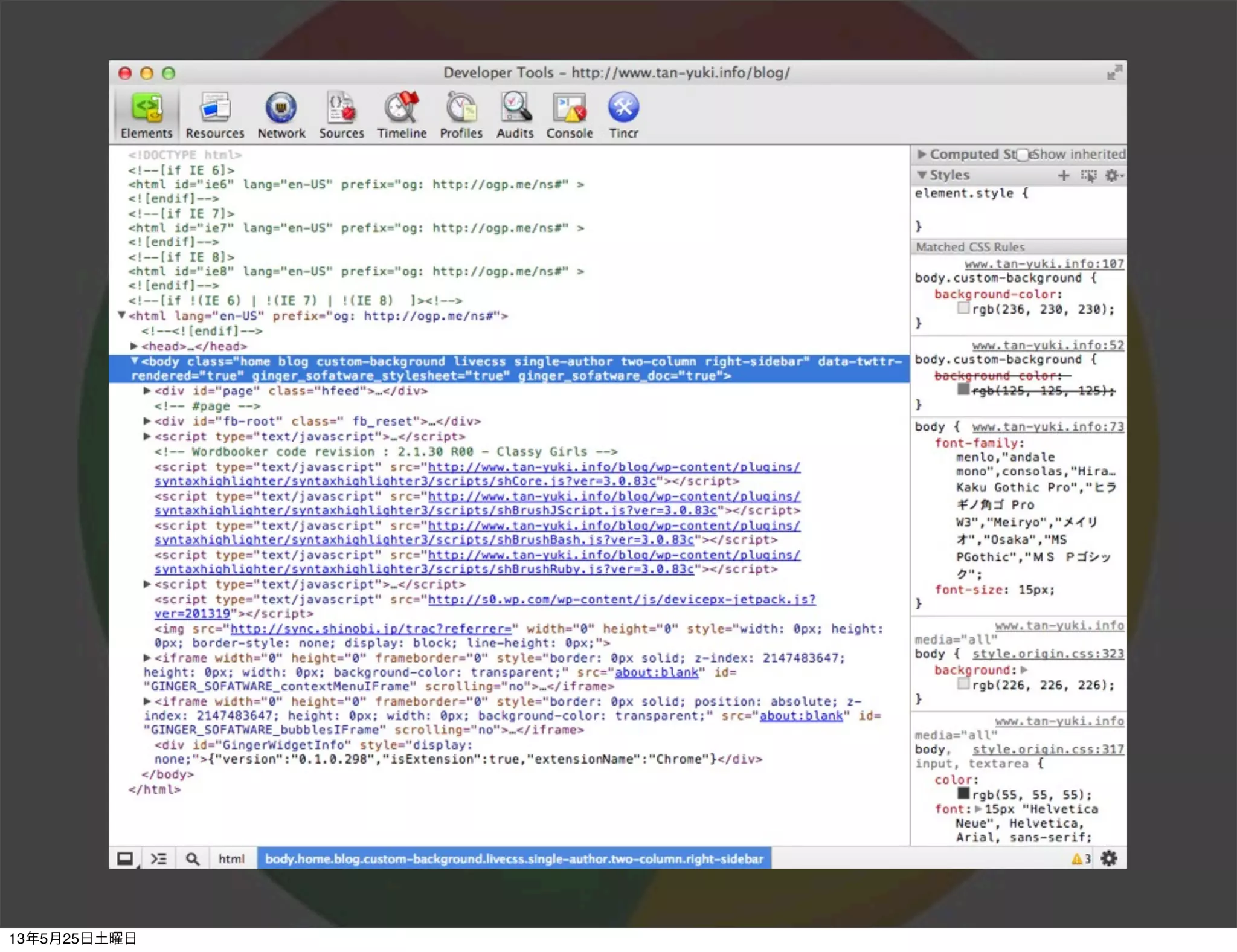Expand the div id="page" node
This screenshot has height=952, width=1237.
(147, 391)
